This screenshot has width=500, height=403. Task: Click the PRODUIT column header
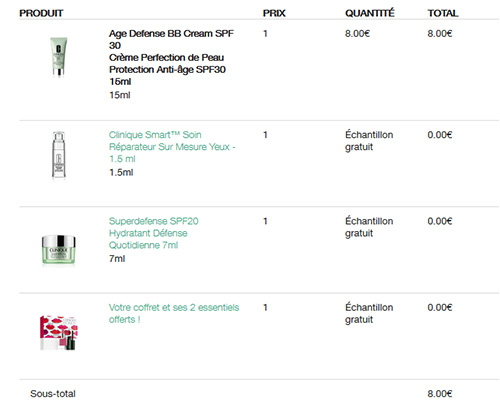pos(41,13)
